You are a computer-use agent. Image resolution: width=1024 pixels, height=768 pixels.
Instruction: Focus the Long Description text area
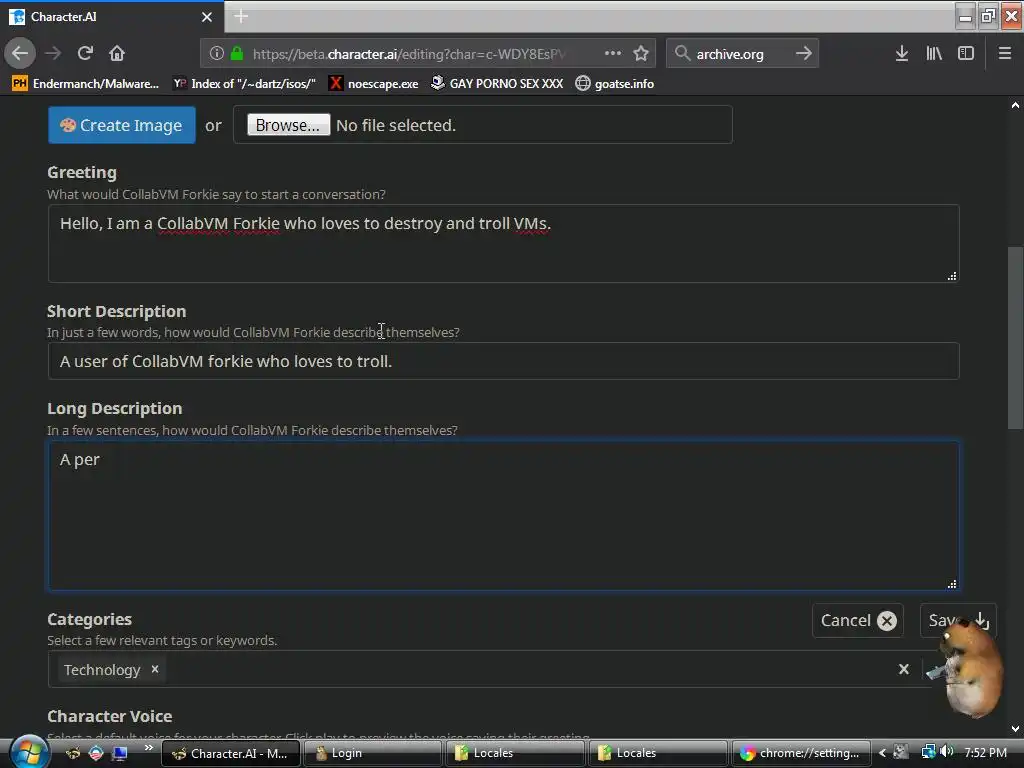click(x=504, y=516)
